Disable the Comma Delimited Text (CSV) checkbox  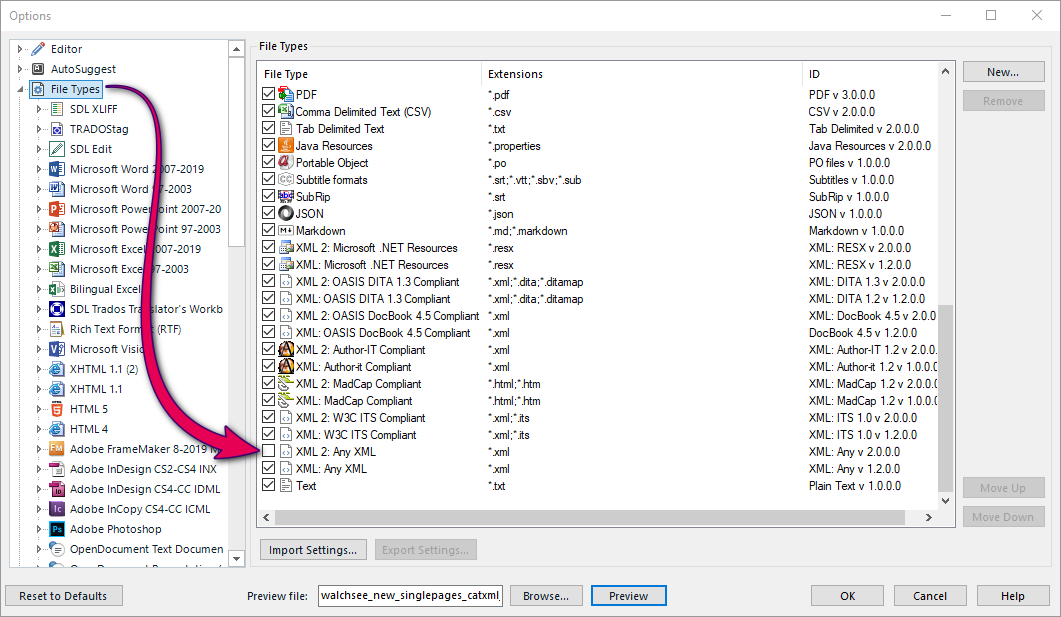coord(267,111)
